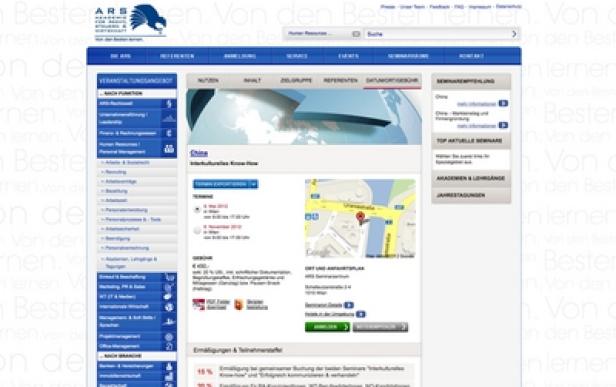Expand the Top Aktuelle Seminare panel
Image resolution: width=616 pixels, height=387 pixels.
pyautogui.click(x=471, y=141)
